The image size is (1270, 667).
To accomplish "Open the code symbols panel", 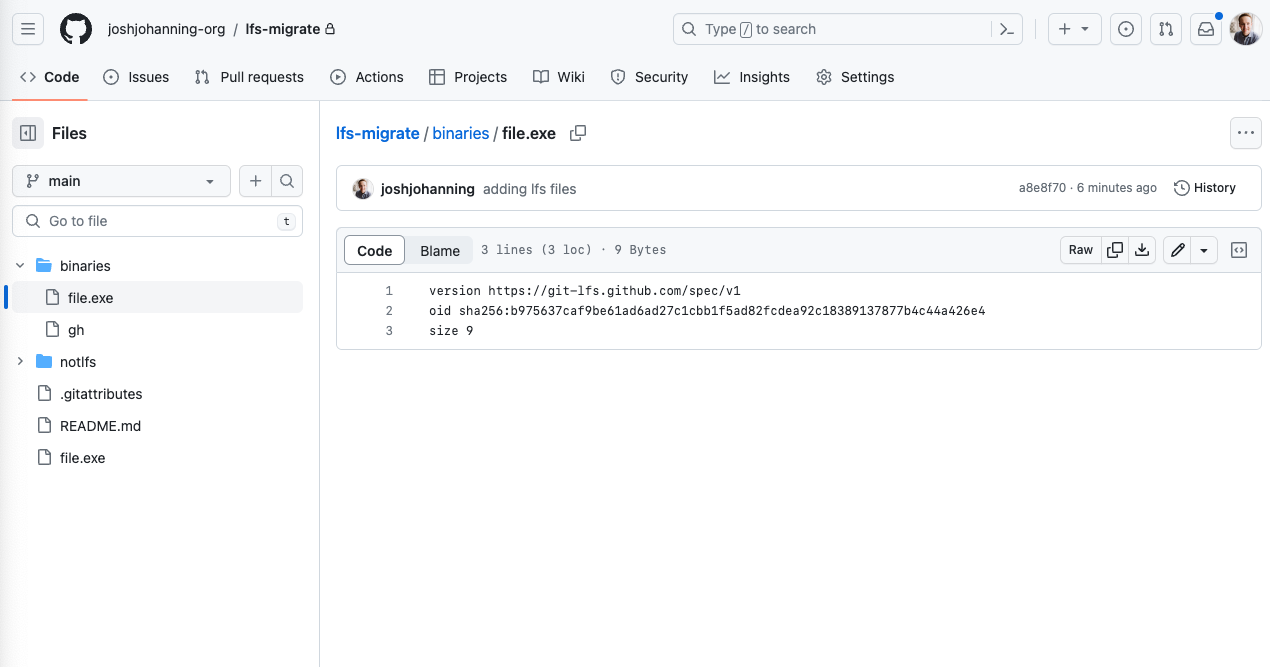I will (1239, 250).
